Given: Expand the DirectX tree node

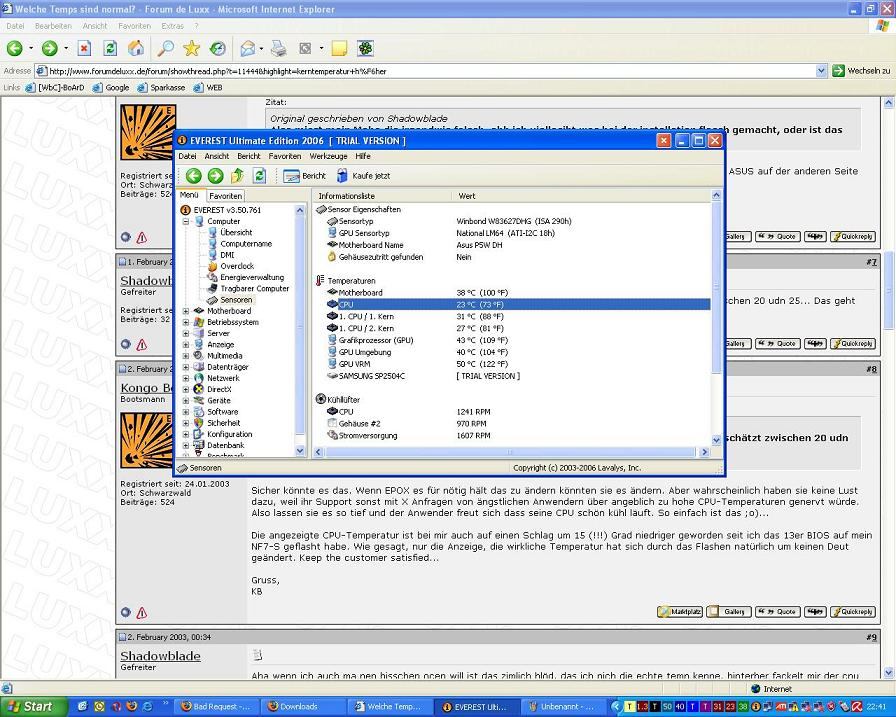Looking at the screenshot, I should 186,389.
